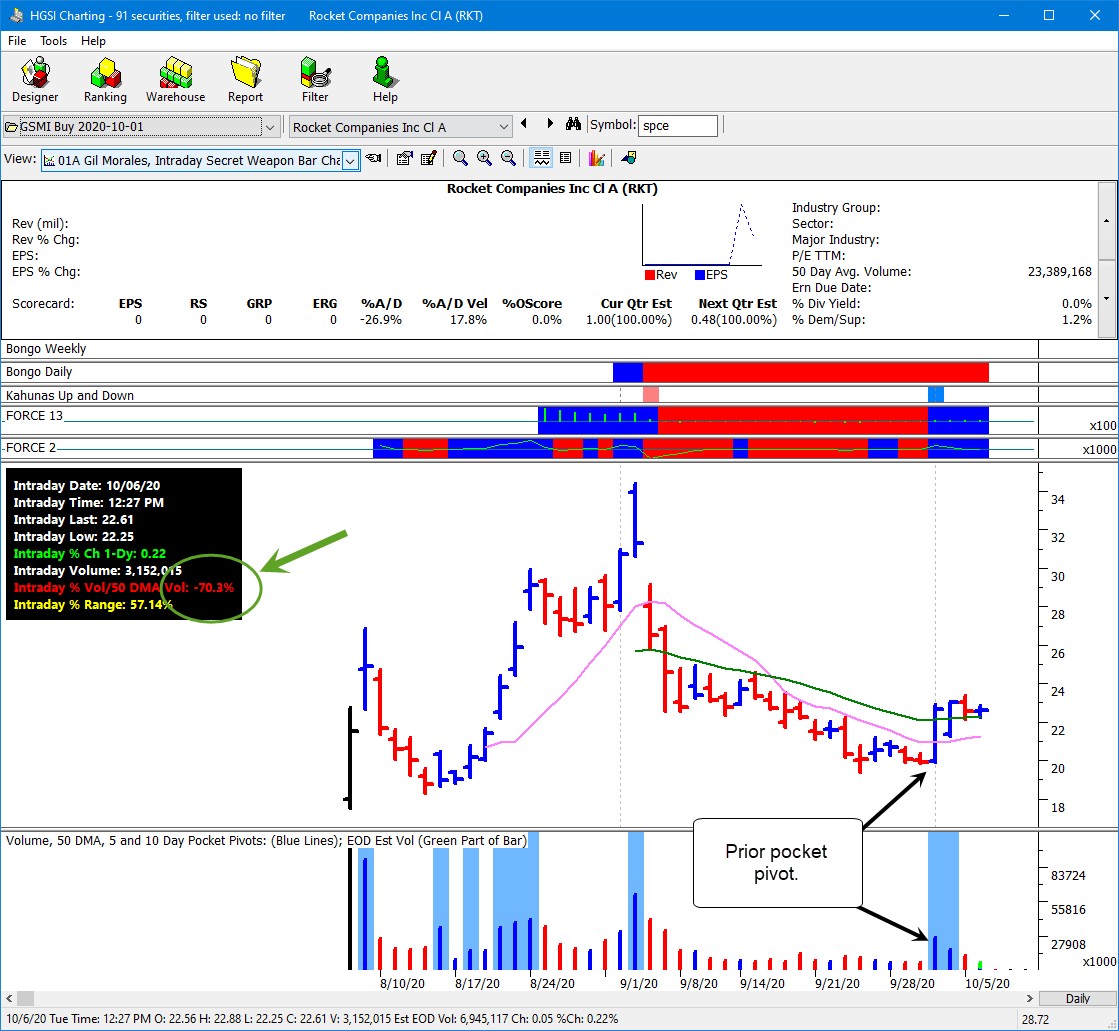The width and height of the screenshot is (1119, 1031).
Task: Open the Report tool
Action: coord(245,80)
